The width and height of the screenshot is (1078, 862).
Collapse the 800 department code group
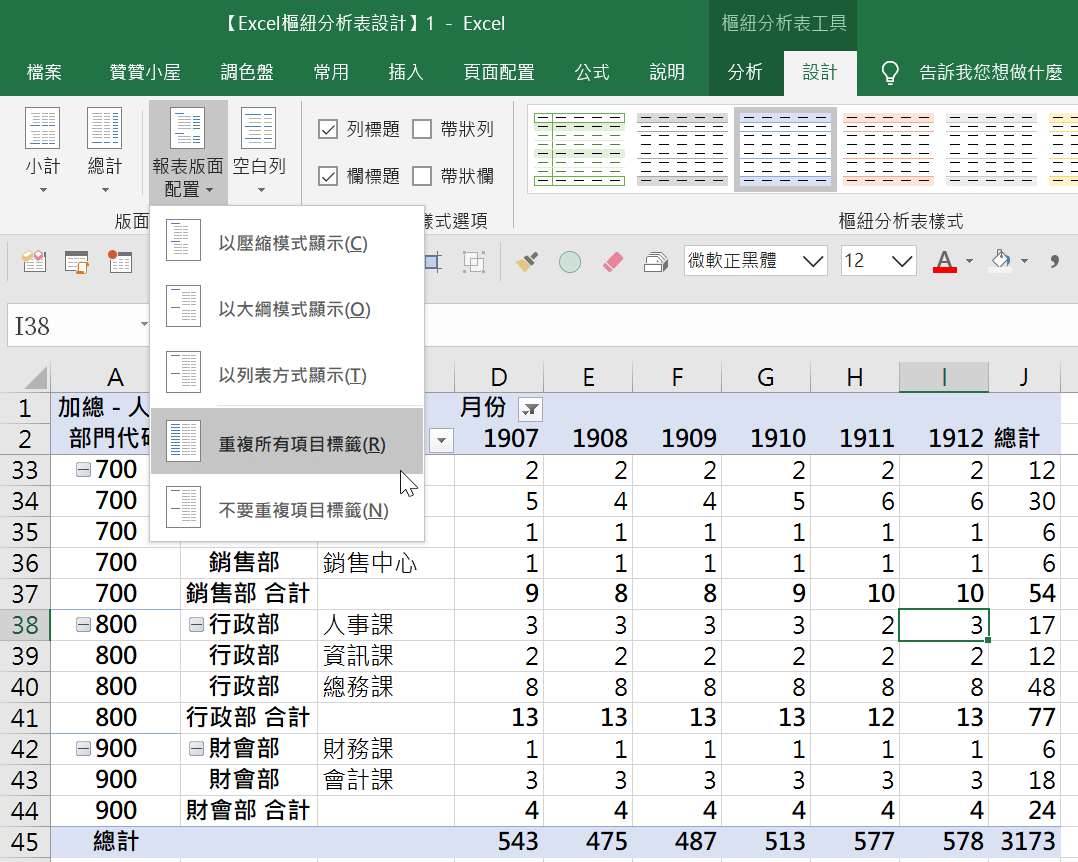83,624
